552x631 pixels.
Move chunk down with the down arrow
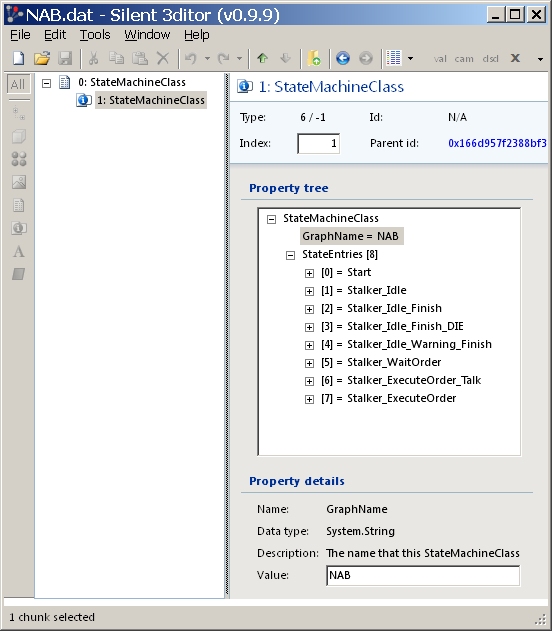pos(286,58)
